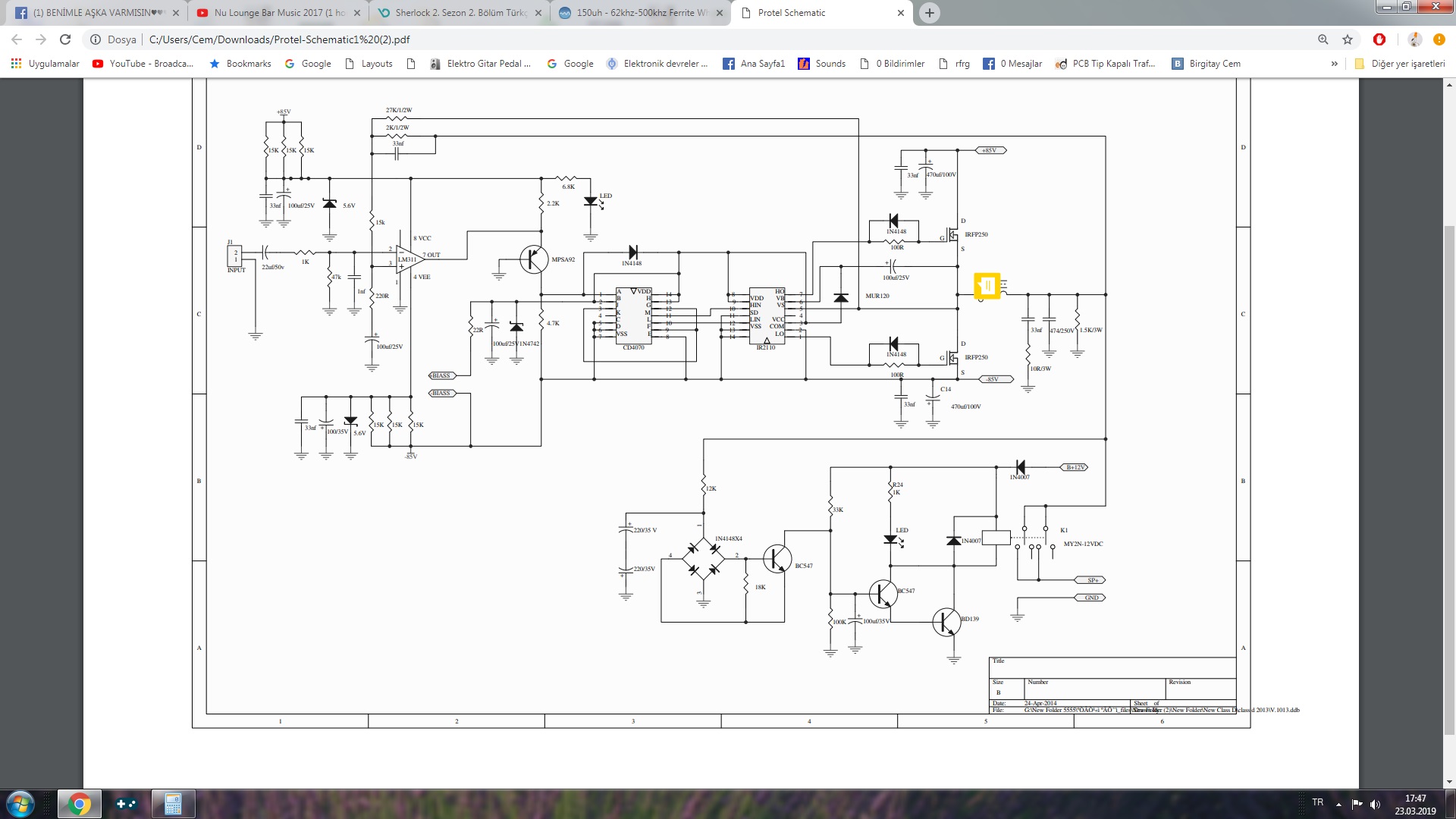Open a new browser tab

(929, 13)
